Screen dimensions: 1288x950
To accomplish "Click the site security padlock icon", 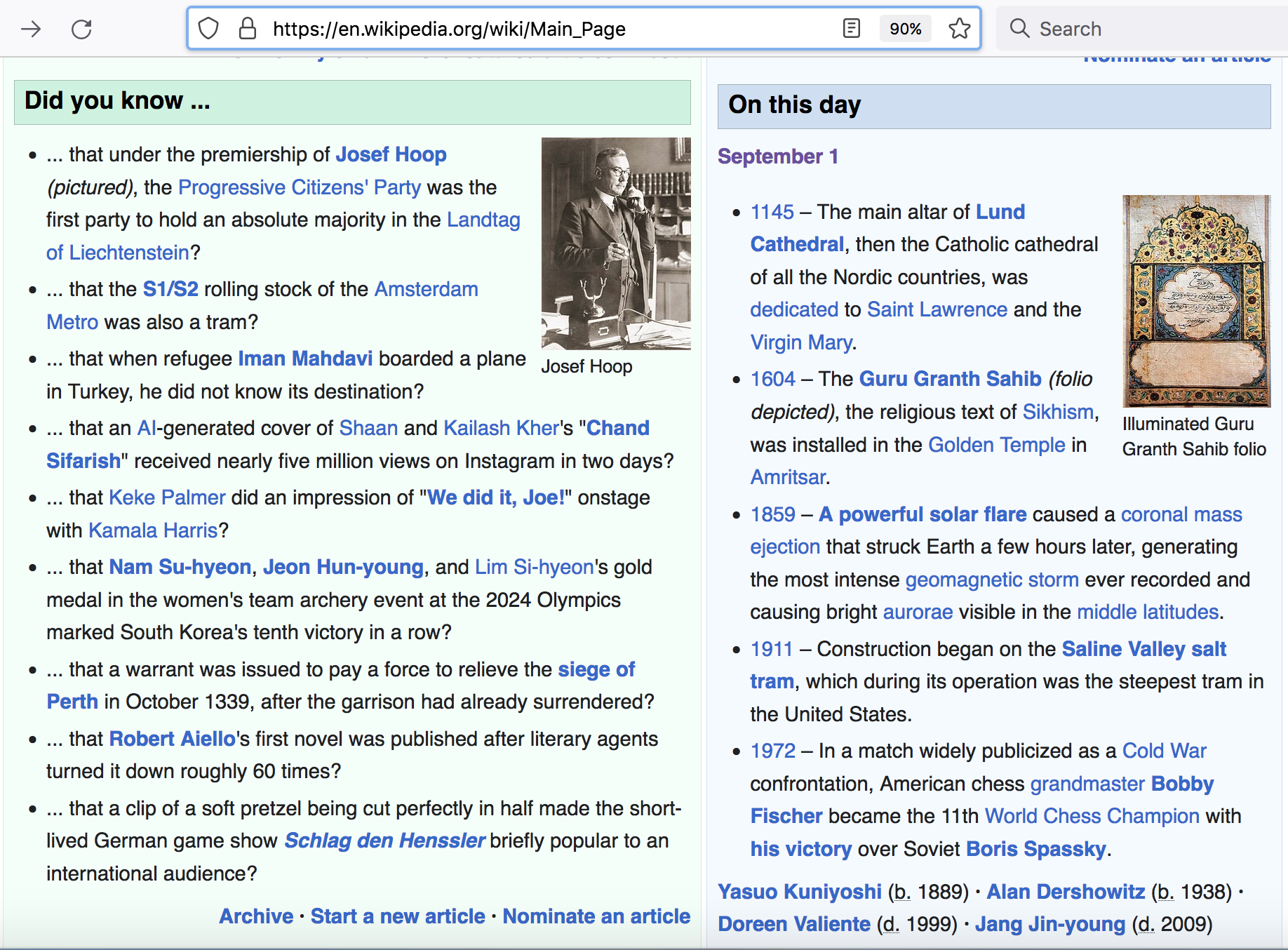I will tap(247, 29).
